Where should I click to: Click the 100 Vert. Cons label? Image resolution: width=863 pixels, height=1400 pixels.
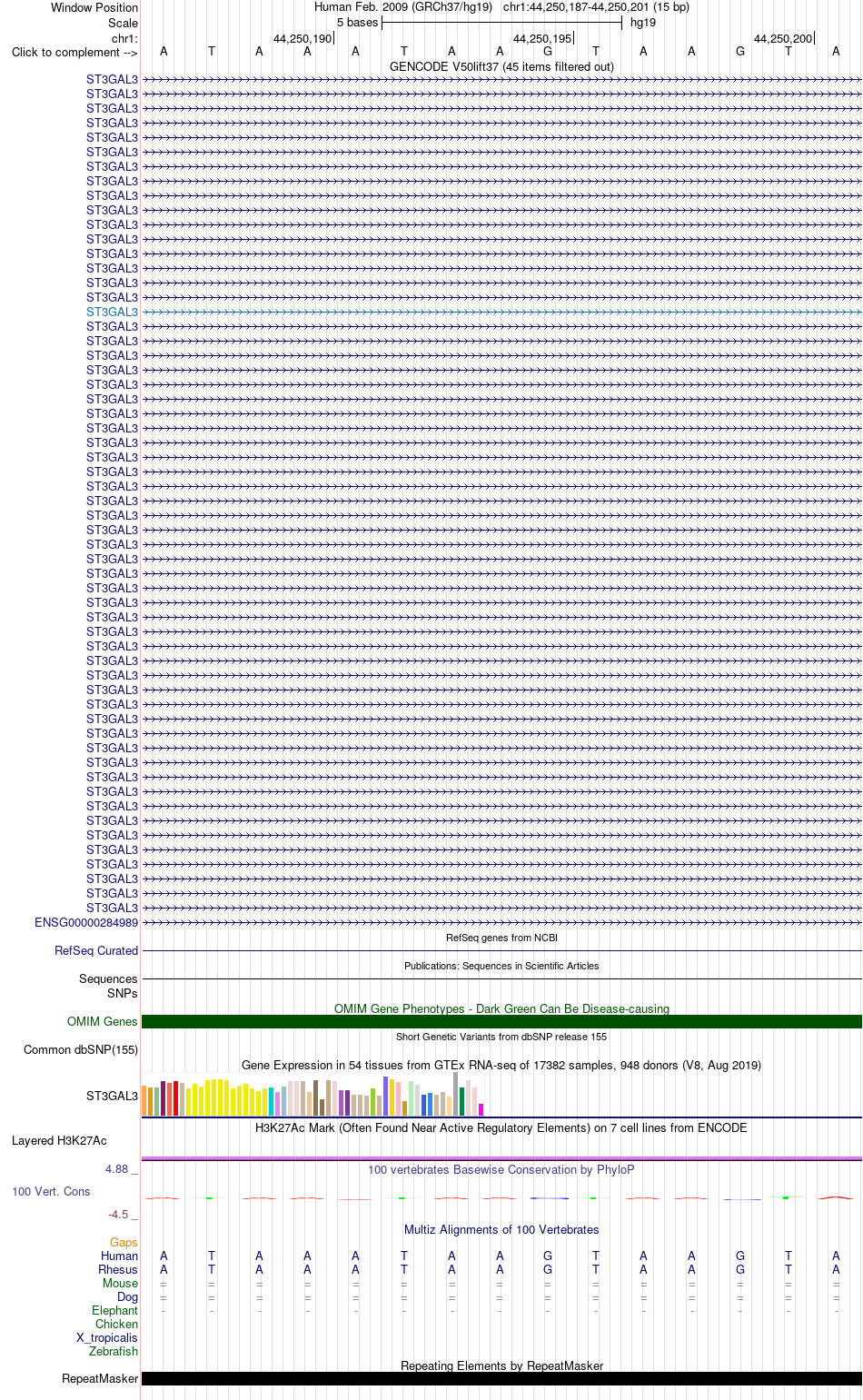click(51, 1191)
